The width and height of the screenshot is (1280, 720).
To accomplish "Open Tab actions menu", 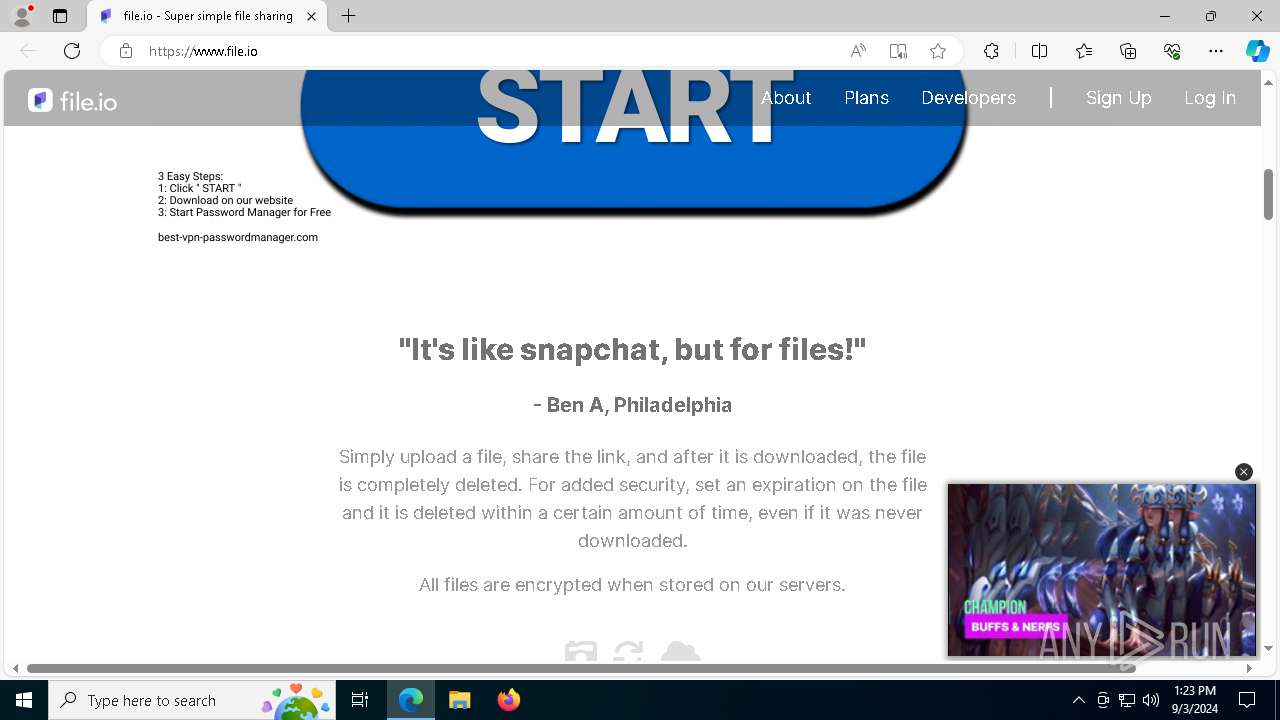I will [60, 16].
